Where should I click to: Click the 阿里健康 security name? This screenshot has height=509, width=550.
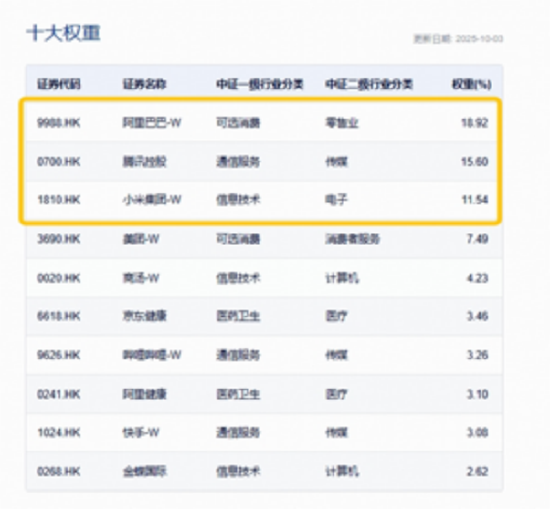[x=144, y=395]
